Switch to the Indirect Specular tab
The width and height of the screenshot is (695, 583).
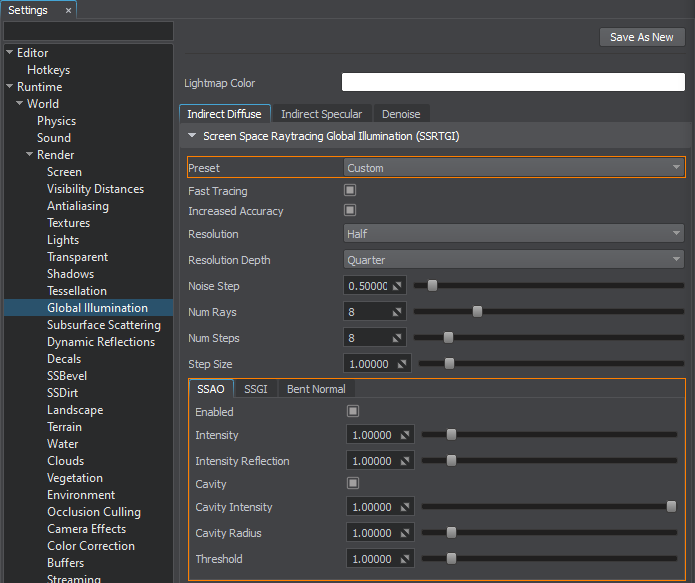click(321, 114)
